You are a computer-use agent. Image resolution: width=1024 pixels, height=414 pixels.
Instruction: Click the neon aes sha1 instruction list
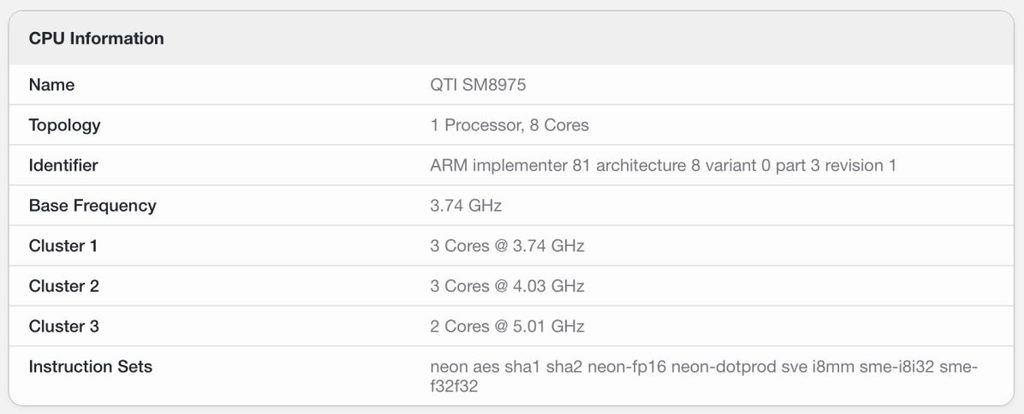[703, 377]
